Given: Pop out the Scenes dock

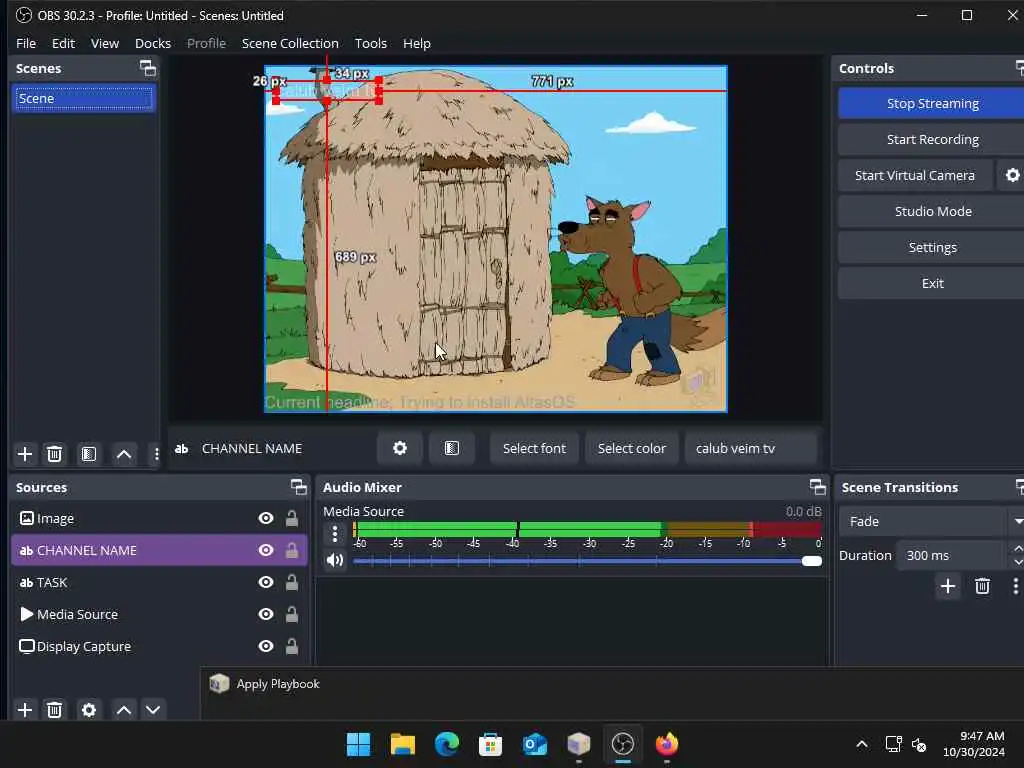Looking at the screenshot, I should (148, 68).
